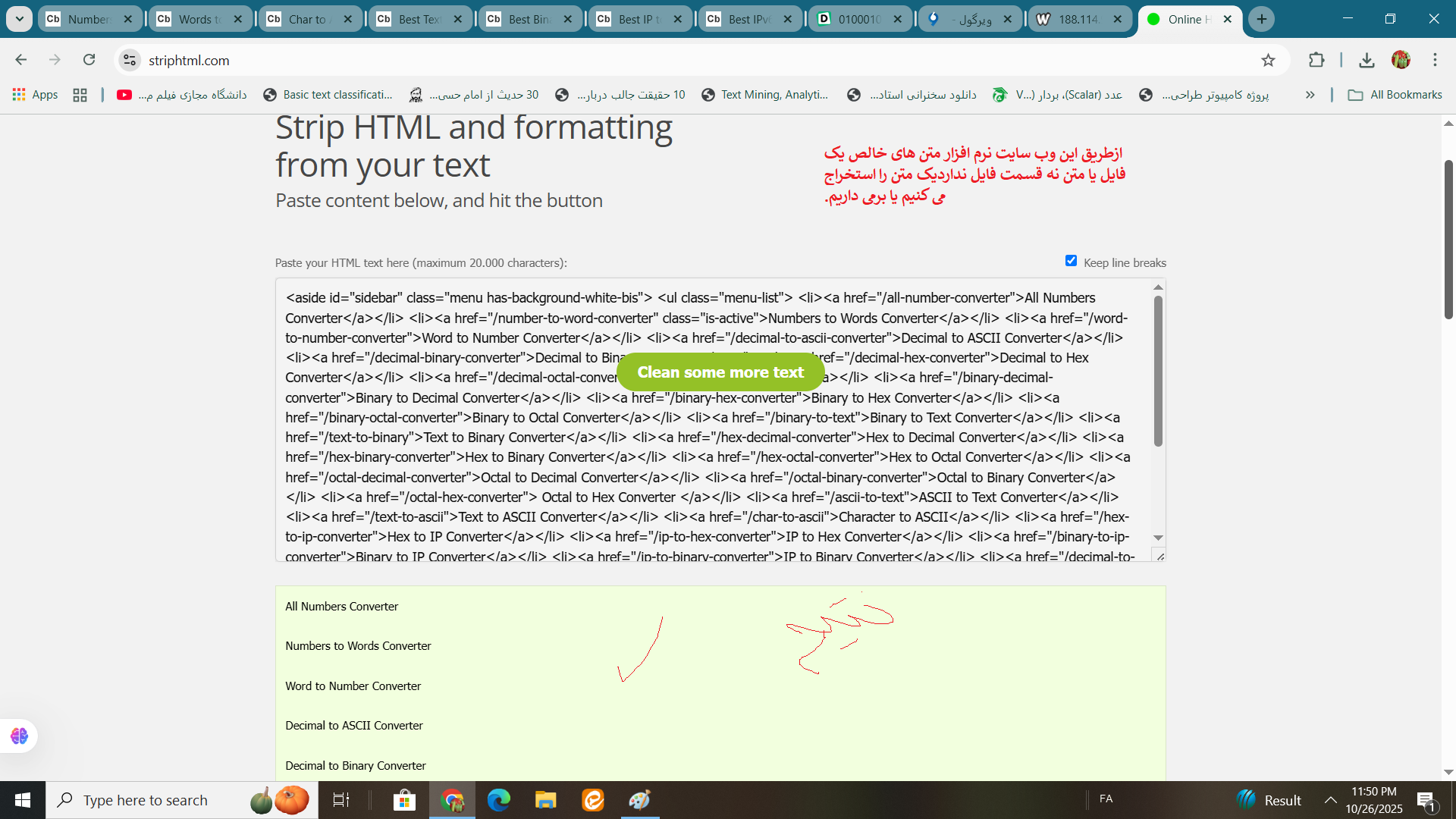Show hidden icons in the system tray
1456x819 pixels.
click(1332, 799)
